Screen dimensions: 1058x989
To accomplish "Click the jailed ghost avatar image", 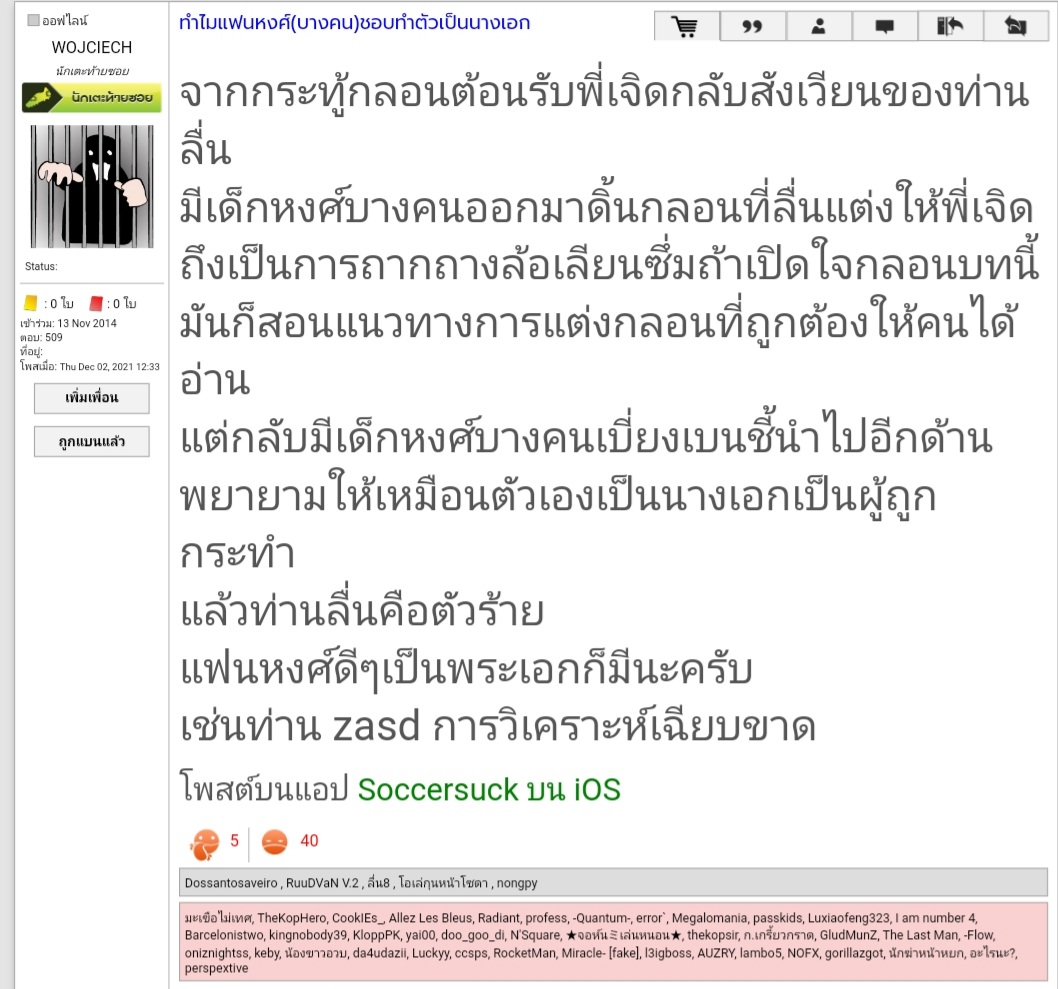I will (92, 186).
